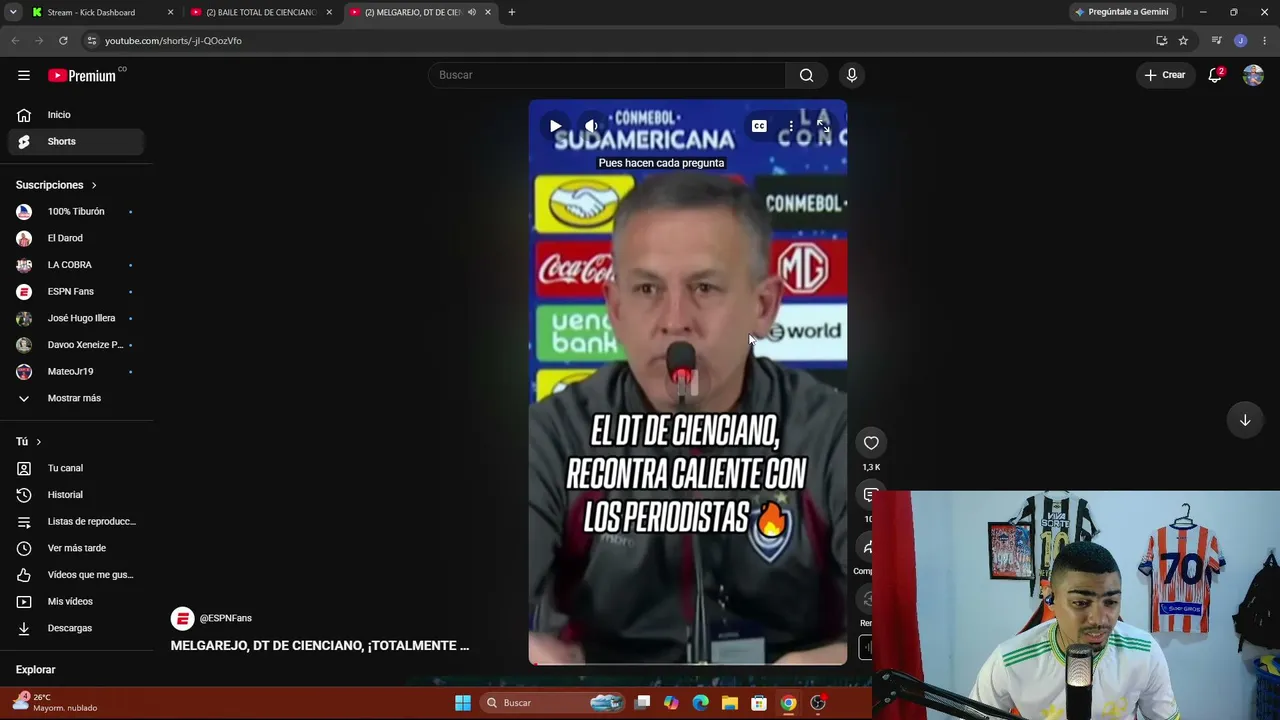1280x720 pixels.
Task: Open Historial watch history
Action: point(76,495)
